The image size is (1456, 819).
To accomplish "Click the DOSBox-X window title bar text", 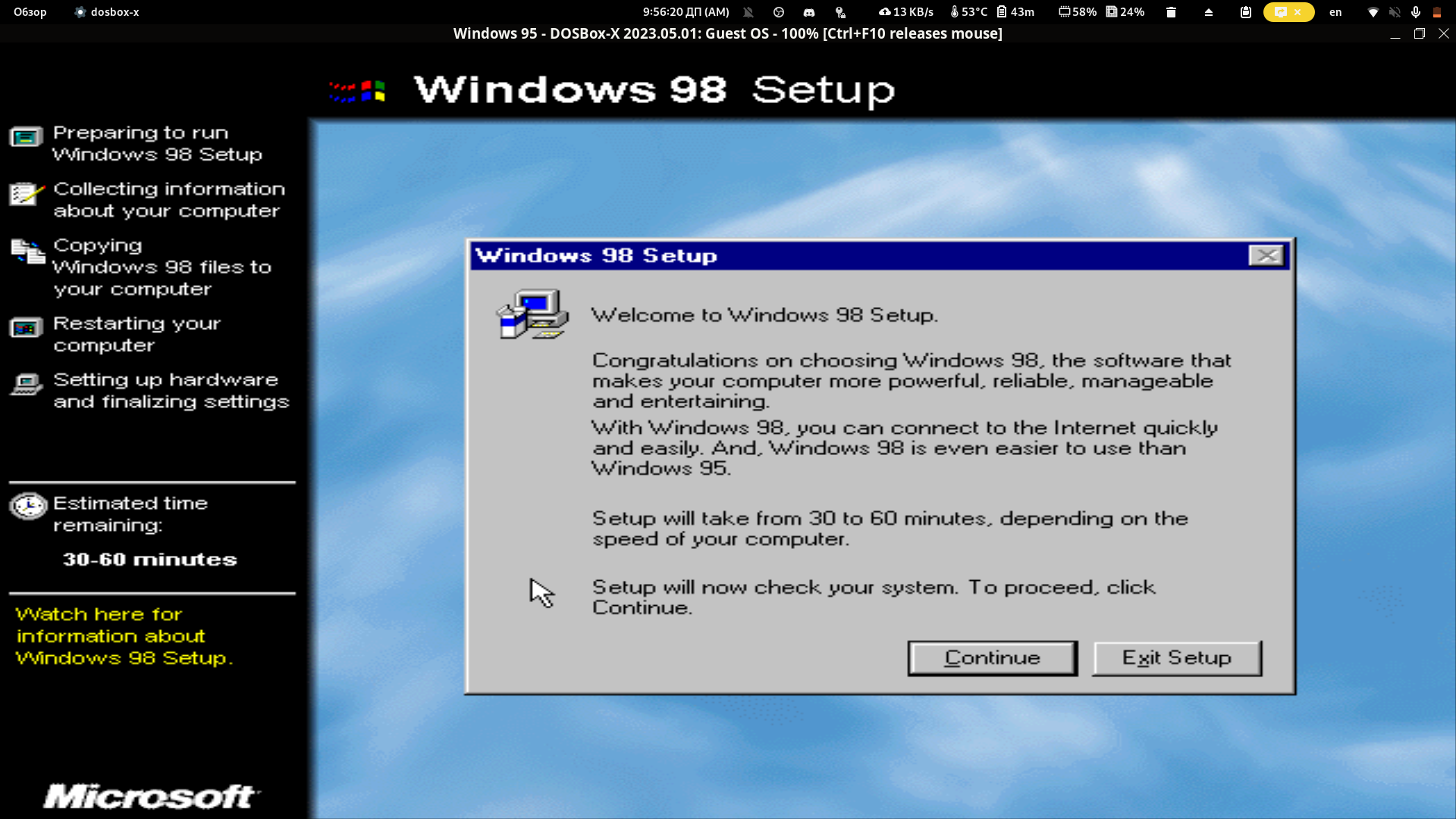I will point(728,34).
